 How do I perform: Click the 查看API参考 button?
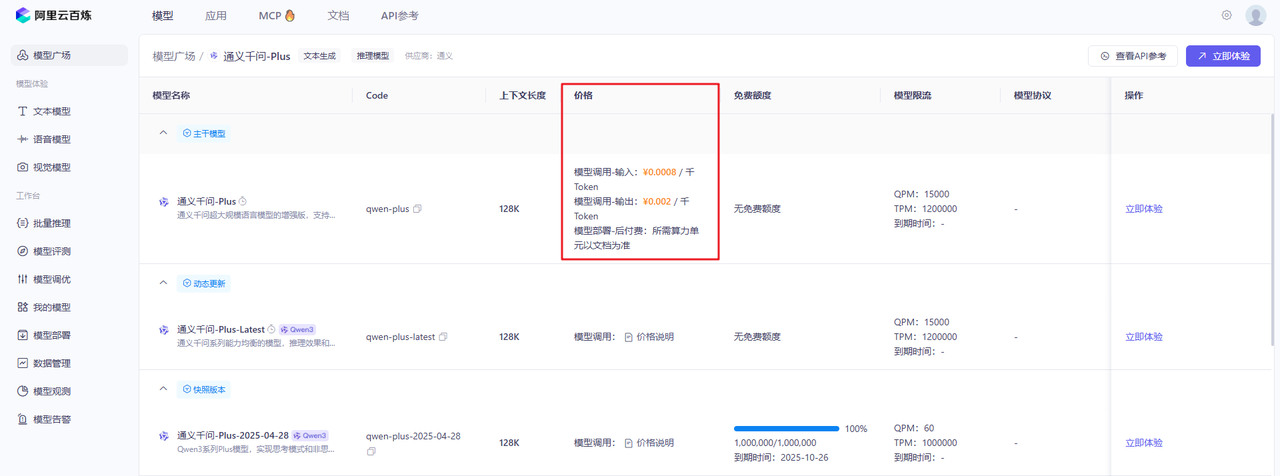(1133, 56)
